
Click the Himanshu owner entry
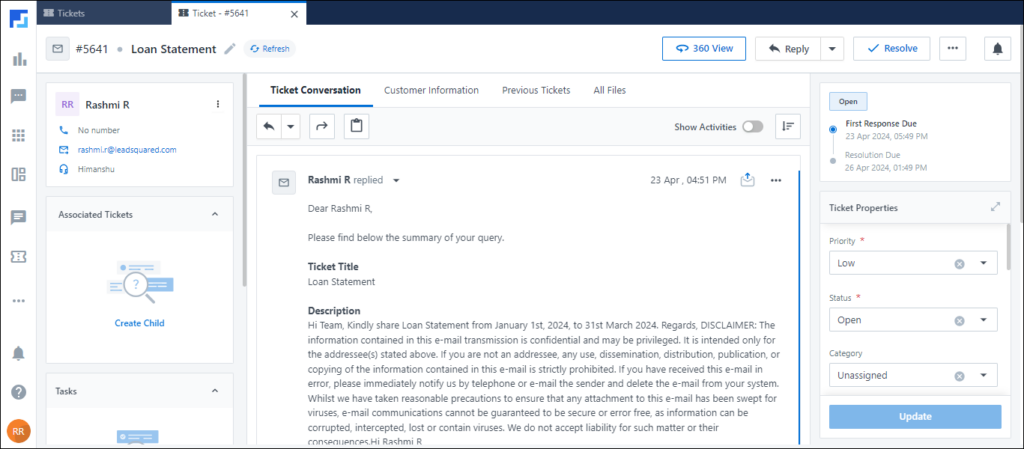(x=95, y=168)
